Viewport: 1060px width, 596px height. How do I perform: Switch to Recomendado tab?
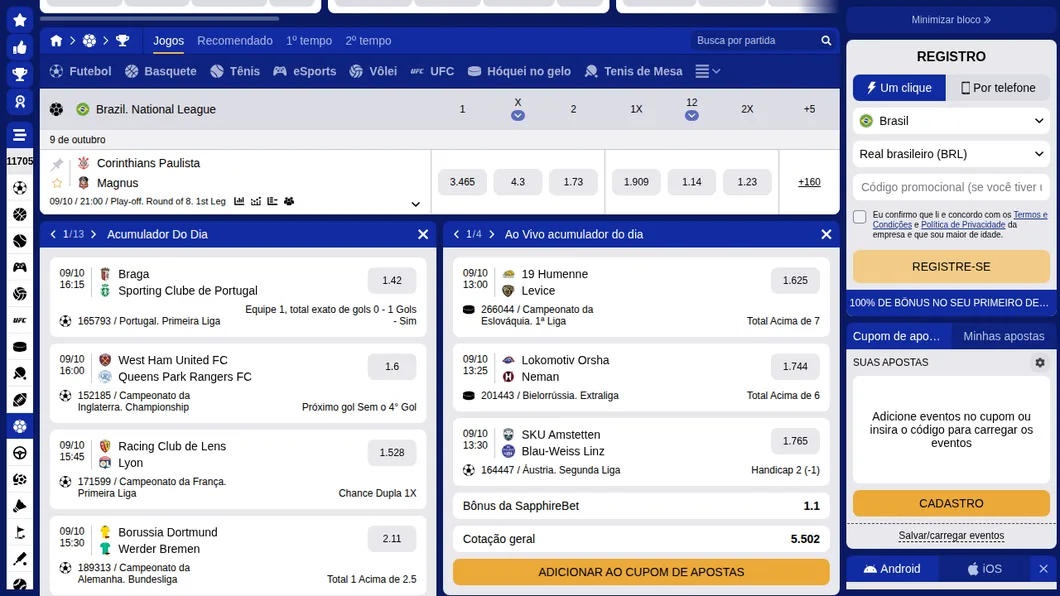pyautogui.click(x=235, y=41)
